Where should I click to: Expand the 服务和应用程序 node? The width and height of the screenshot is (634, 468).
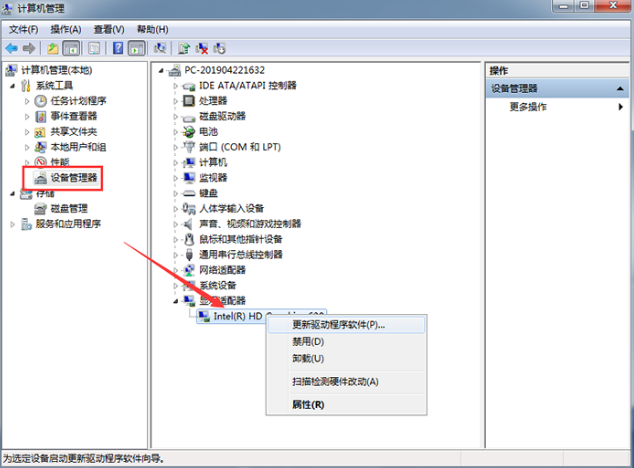pos(12,224)
